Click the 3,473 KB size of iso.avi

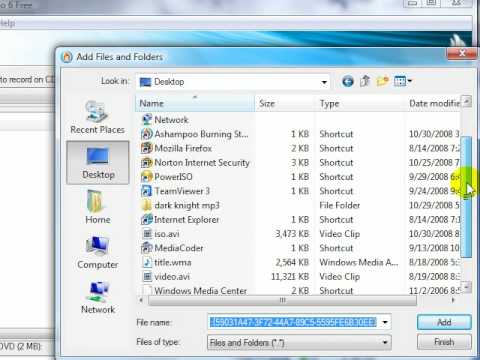point(292,234)
